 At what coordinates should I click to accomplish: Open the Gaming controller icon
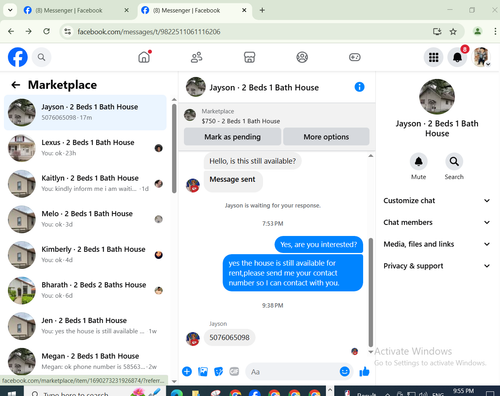(354, 57)
